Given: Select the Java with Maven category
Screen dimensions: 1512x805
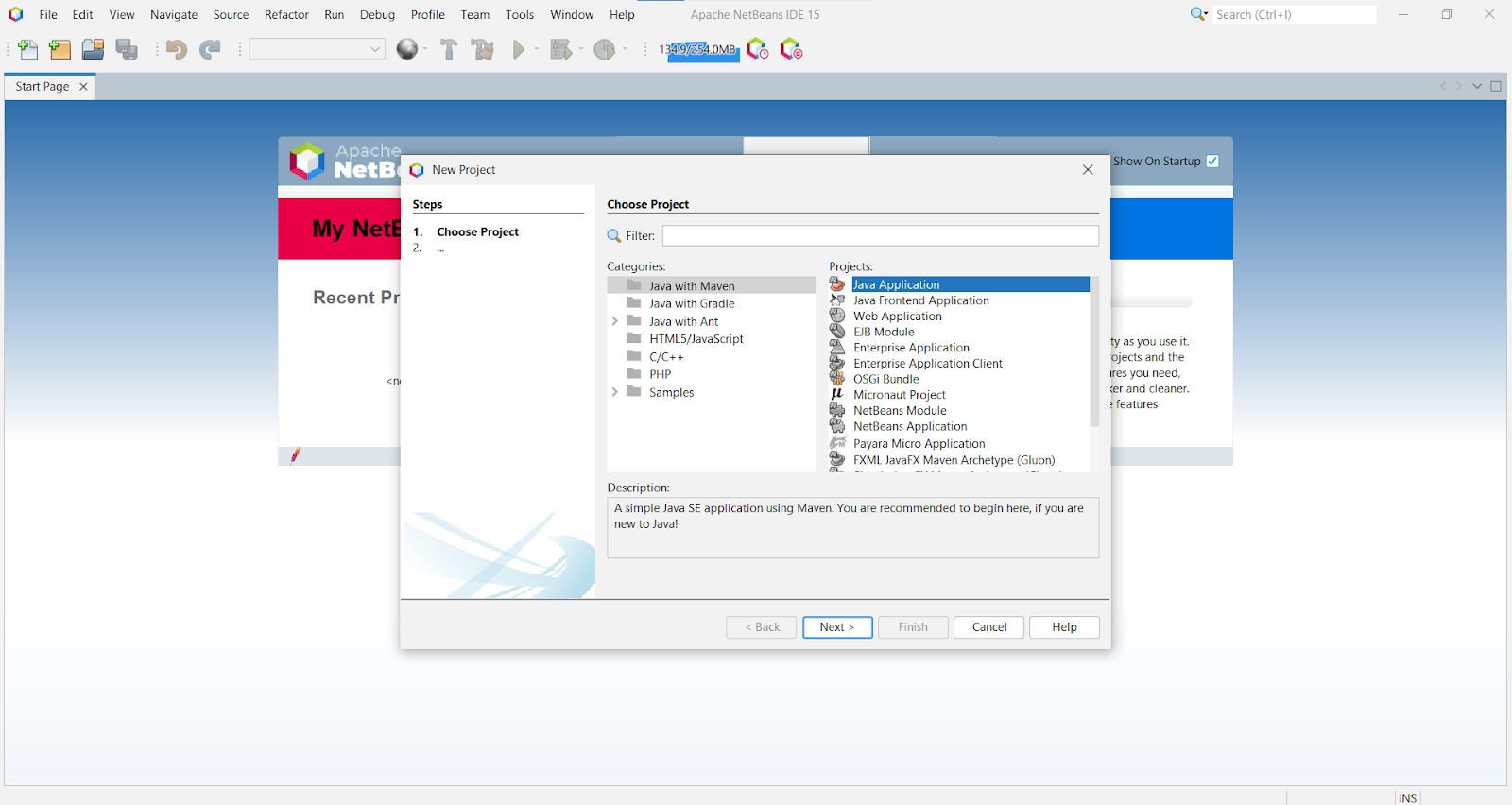Looking at the screenshot, I should [712, 285].
